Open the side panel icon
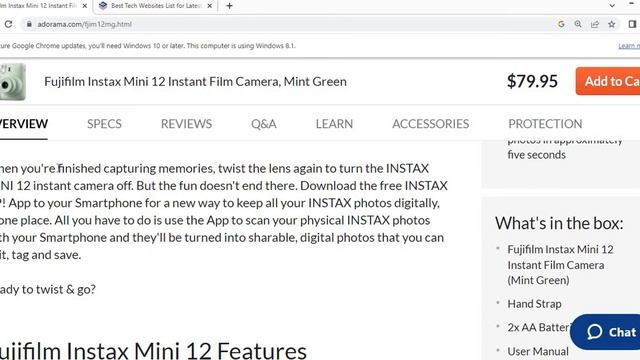Image resolution: width=640 pixels, height=360 pixels. pos(632,24)
